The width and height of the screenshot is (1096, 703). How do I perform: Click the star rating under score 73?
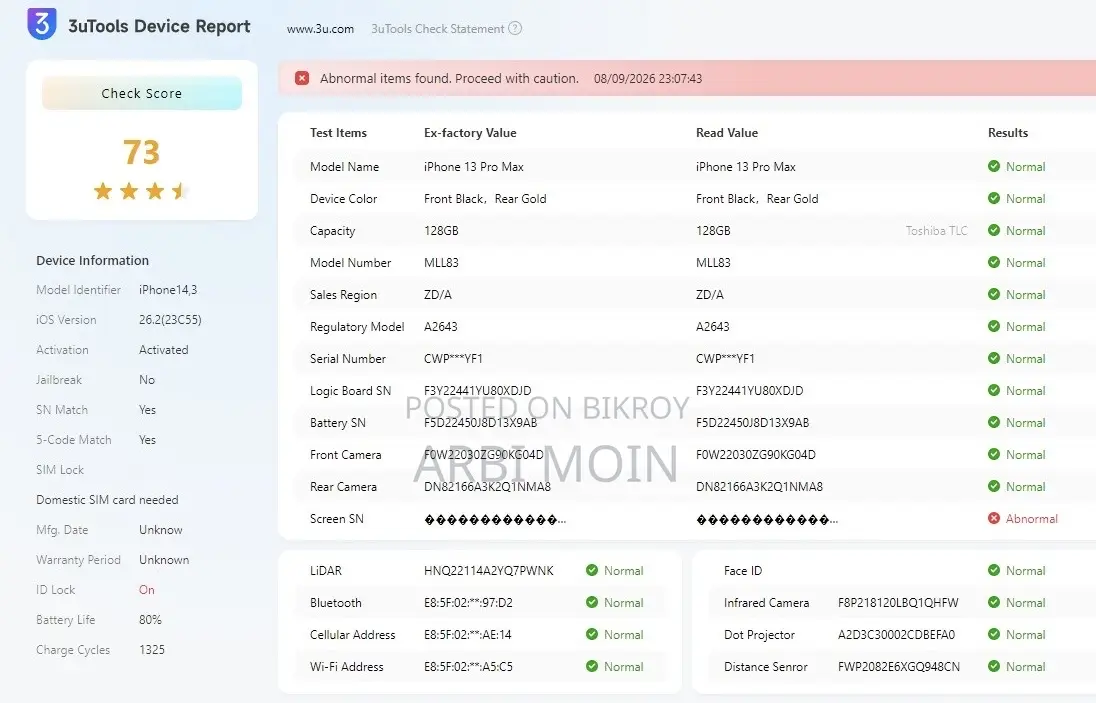141,191
